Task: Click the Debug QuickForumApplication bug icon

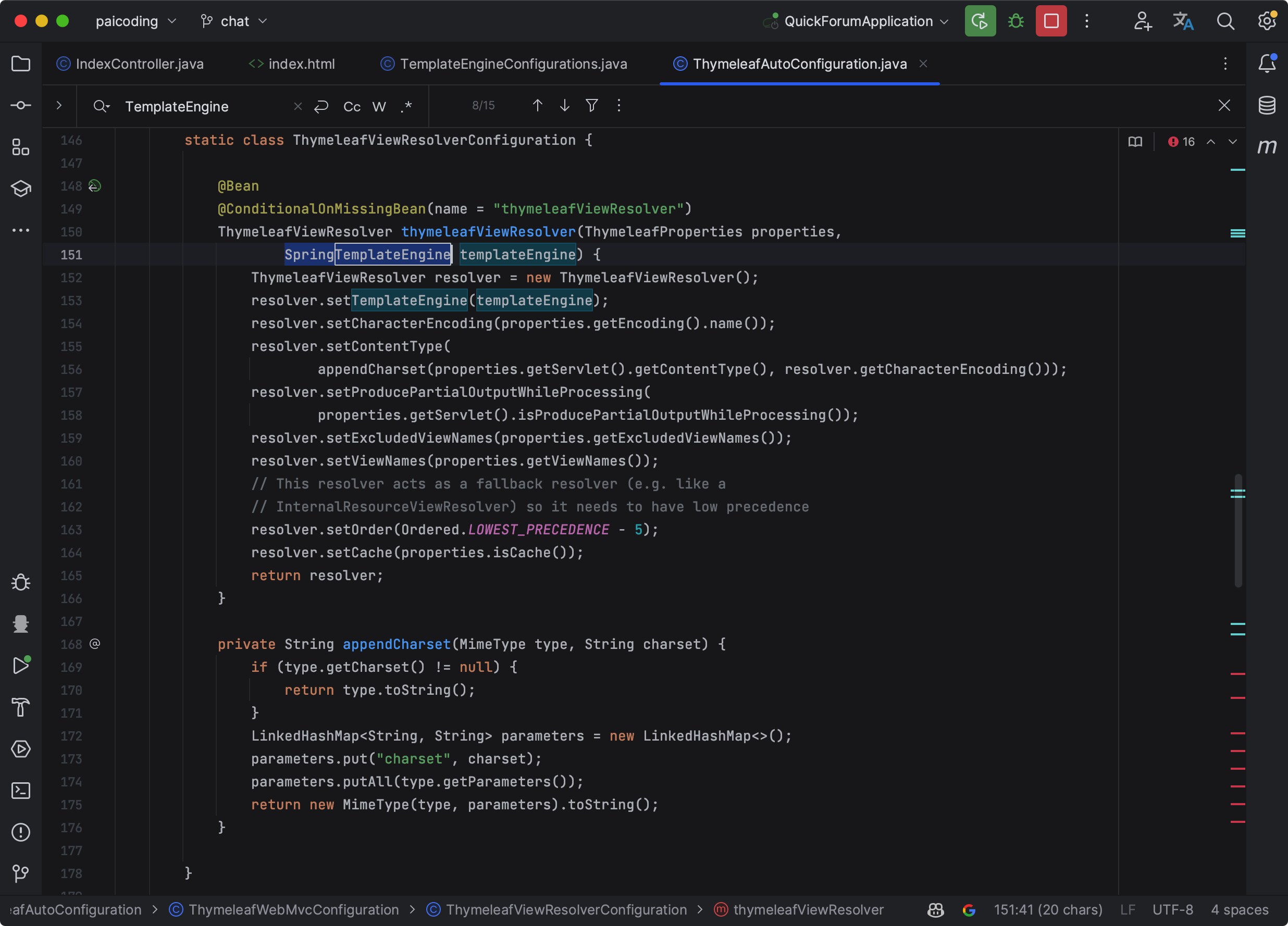Action: (1015, 21)
